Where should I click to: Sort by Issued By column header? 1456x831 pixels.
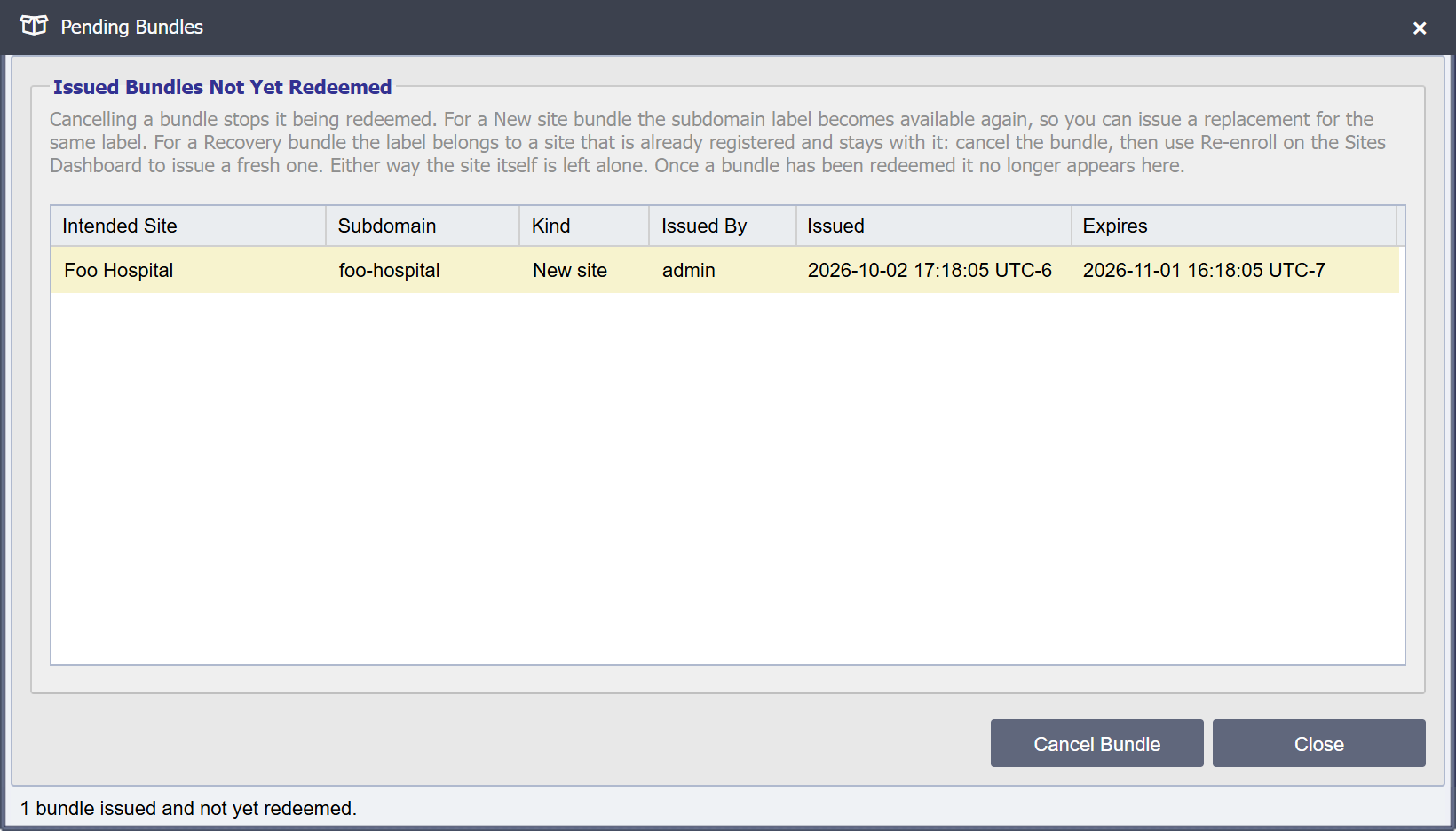(x=723, y=226)
